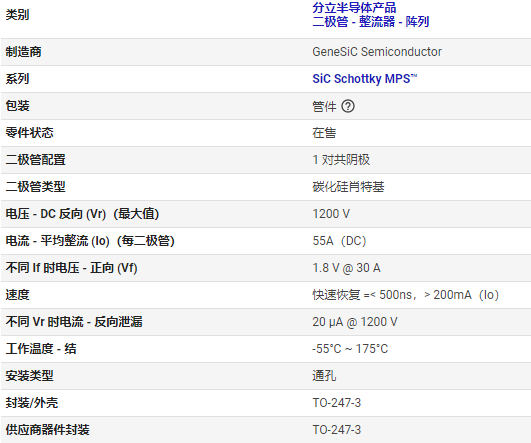The height and width of the screenshot is (443, 531).
Task: Select the 20 µA @ 1200 V value
Action: click(x=355, y=322)
